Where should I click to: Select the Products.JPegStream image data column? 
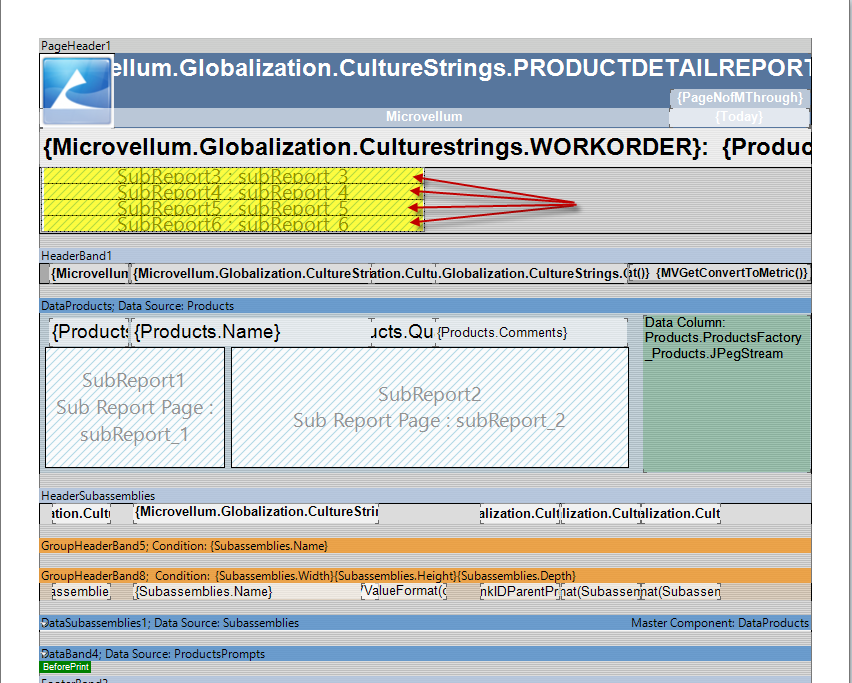[x=727, y=393]
